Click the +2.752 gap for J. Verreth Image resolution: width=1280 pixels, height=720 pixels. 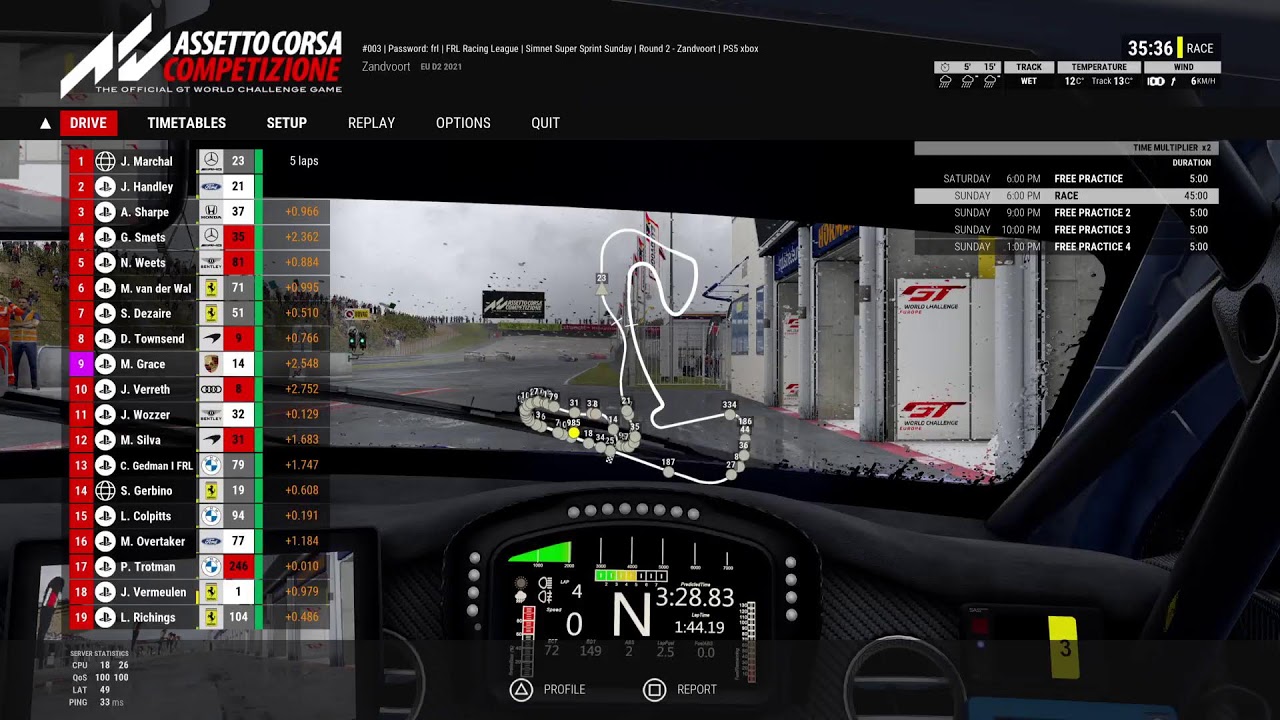[x=302, y=389]
